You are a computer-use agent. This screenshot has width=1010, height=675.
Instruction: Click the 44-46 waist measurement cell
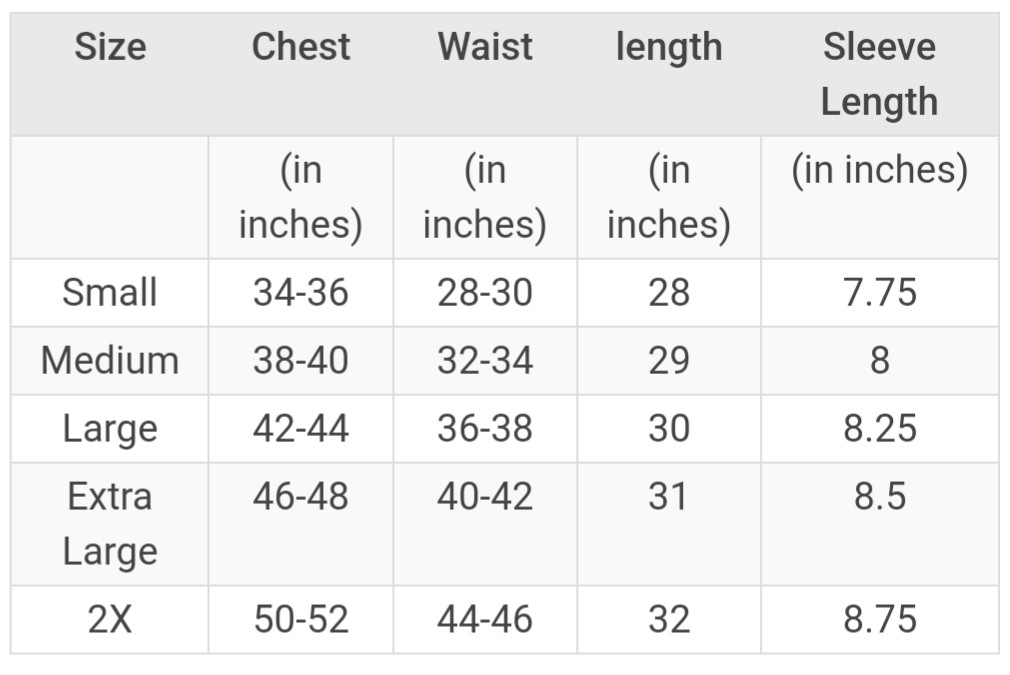(485, 620)
